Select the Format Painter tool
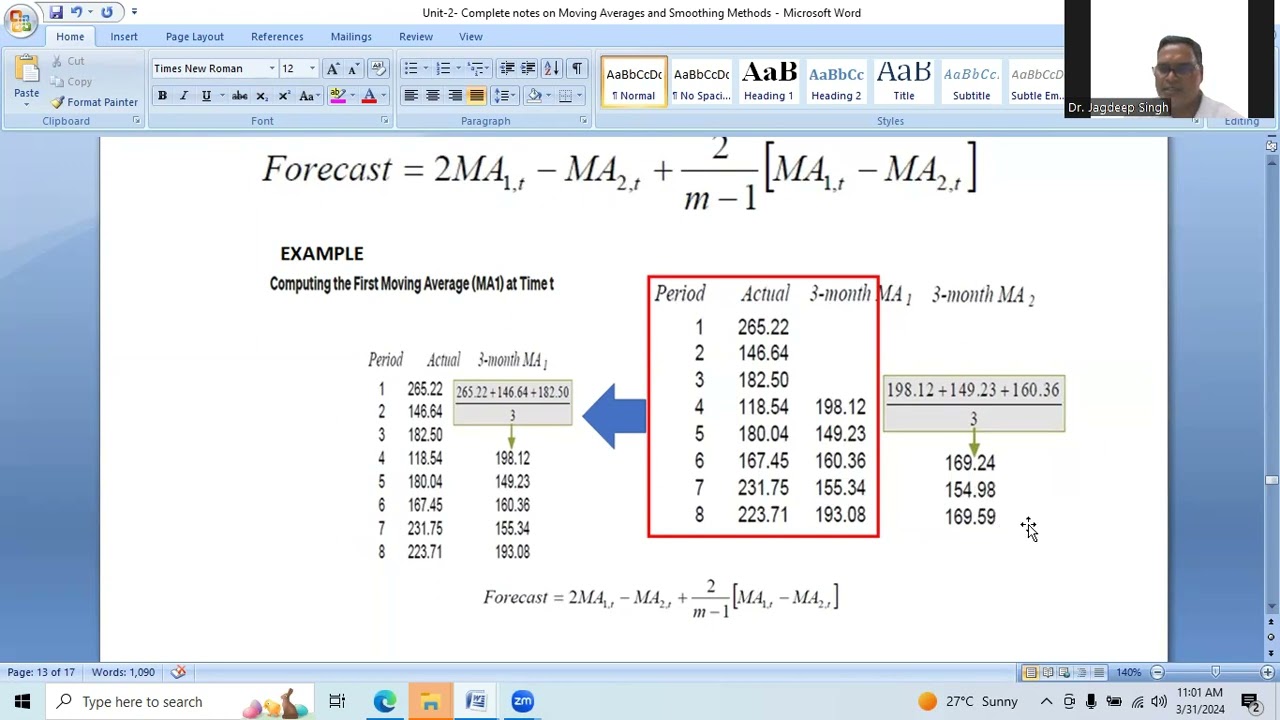The image size is (1280, 720). point(95,102)
